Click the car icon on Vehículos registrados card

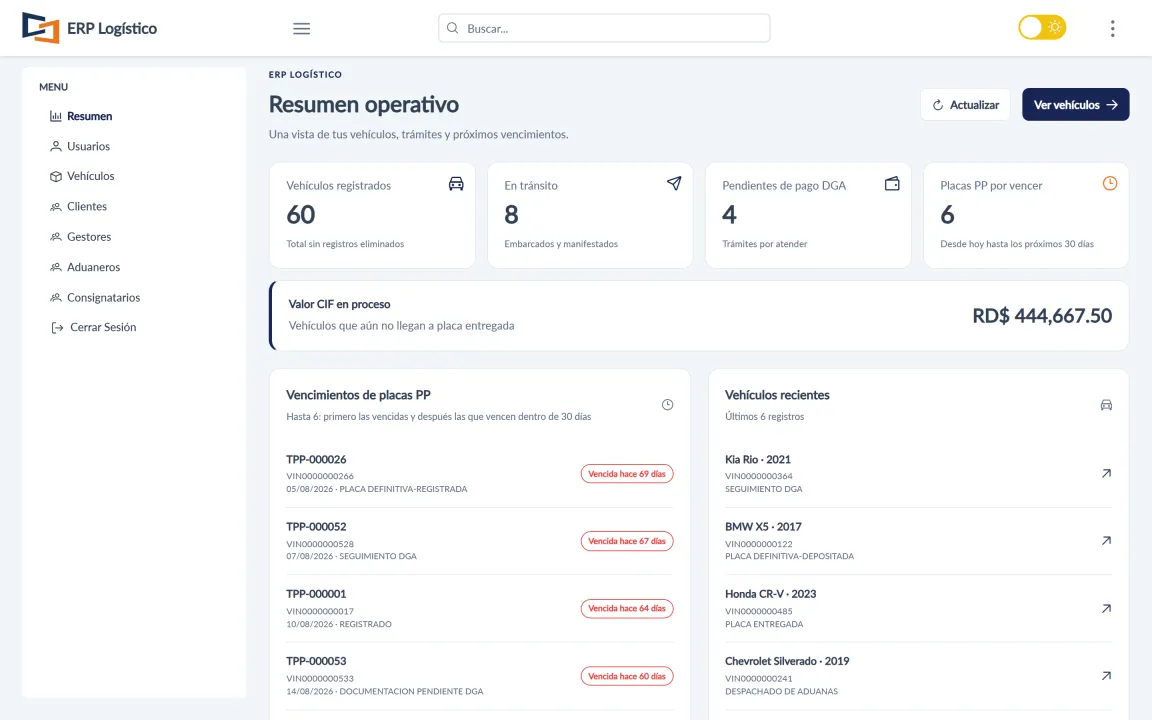(x=456, y=184)
